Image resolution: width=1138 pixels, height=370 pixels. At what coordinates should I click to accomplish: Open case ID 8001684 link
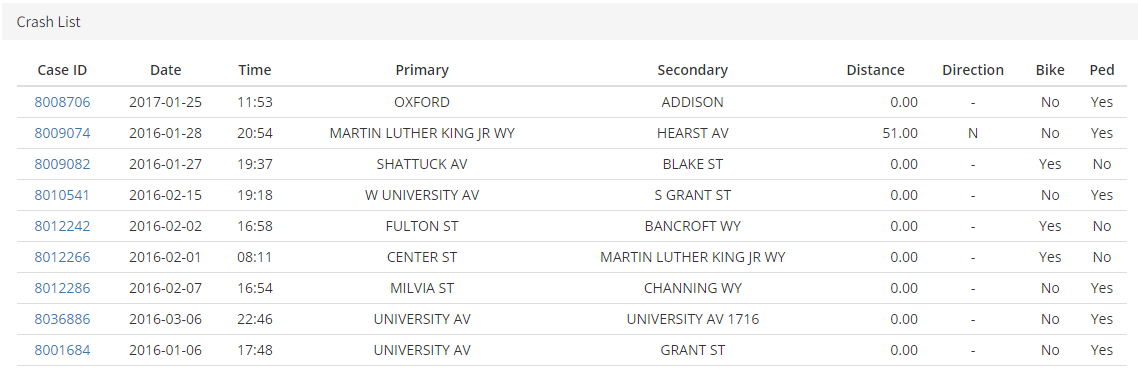[x=62, y=350]
